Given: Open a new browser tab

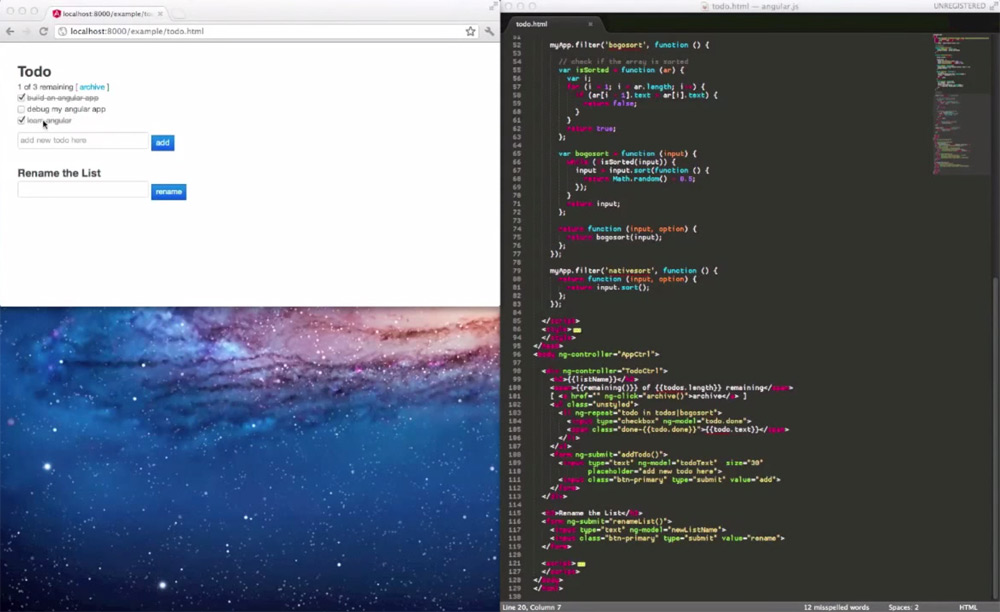Looking at the screenshot, I should tap(180, 13).
